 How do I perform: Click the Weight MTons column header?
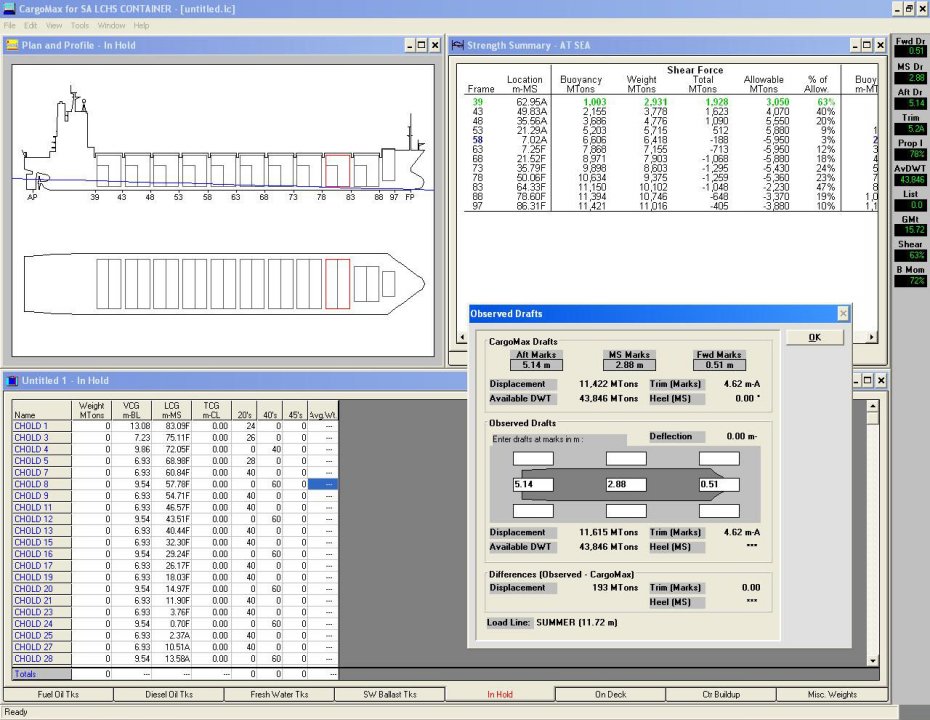point(91,410)
